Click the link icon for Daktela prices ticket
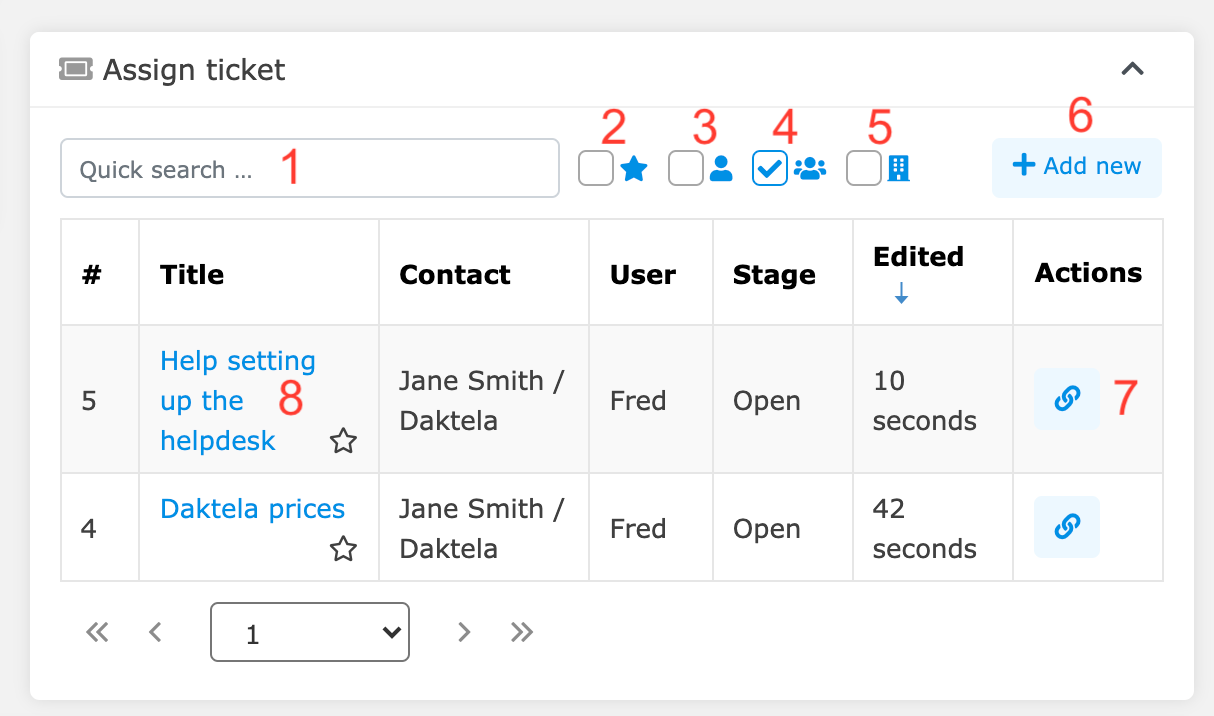 (1066, 527)
